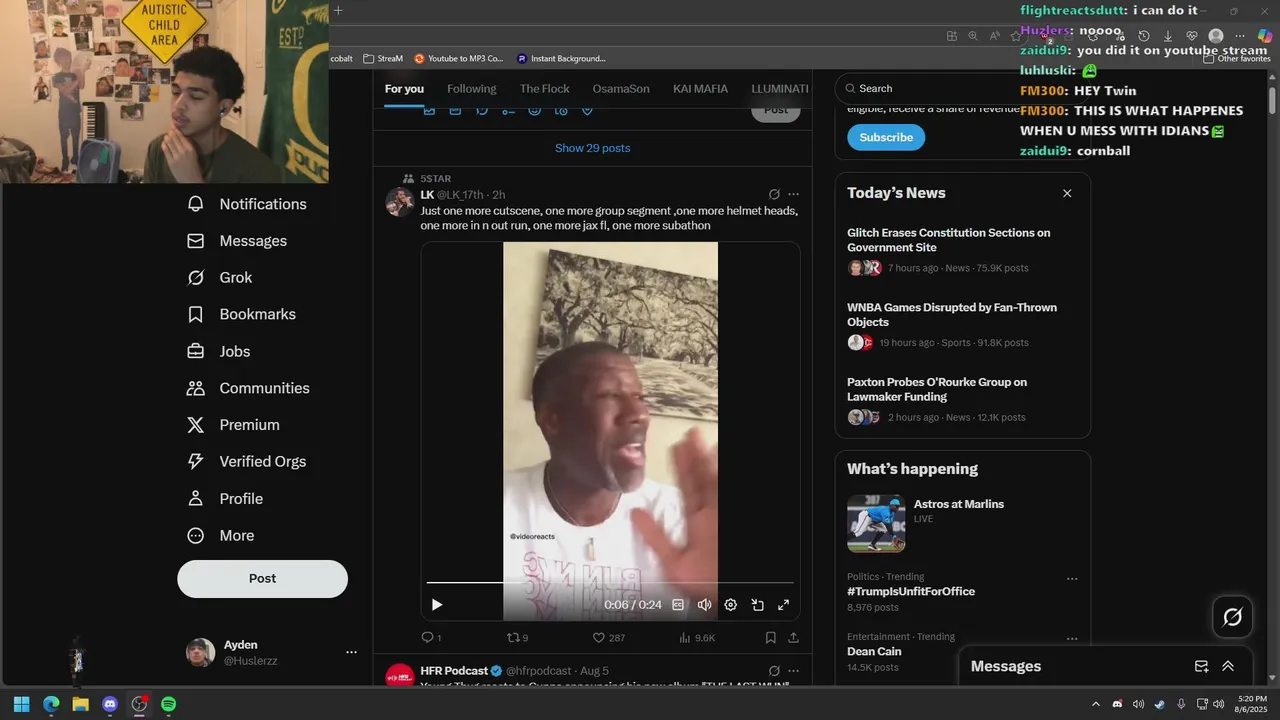Repost LK's post
Viewport: 1280px width, 720px height.
tap(518, 637)
